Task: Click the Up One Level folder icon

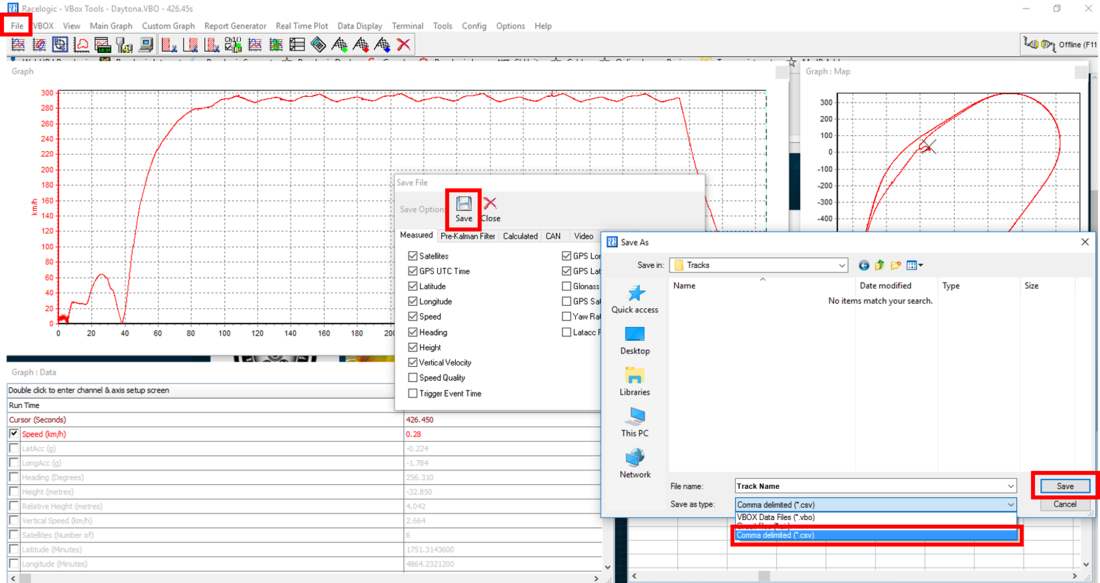Action: (x=879, y=265)
